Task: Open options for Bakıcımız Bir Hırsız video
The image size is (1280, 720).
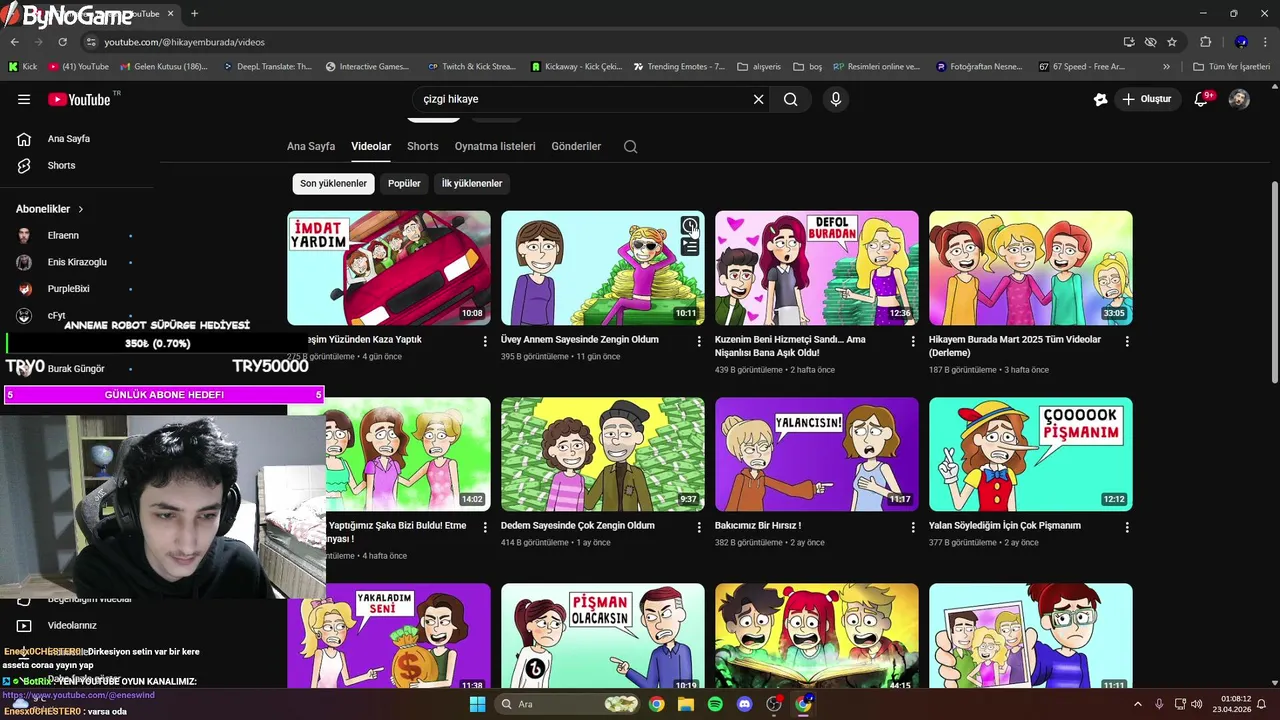Action: 913,527
